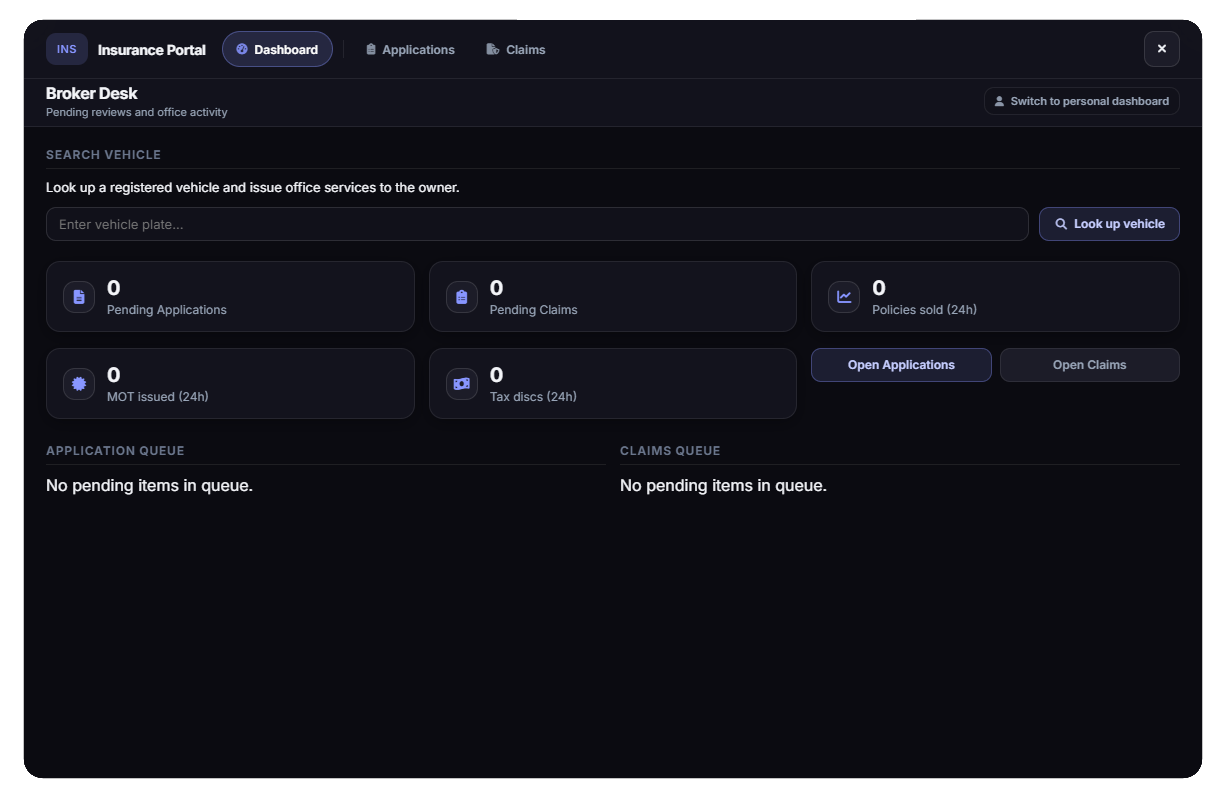Viewport: 1227px width, 800px height.
Task: Click the Pending Claims clipboard icon
Action: click(x=462, y=297)
